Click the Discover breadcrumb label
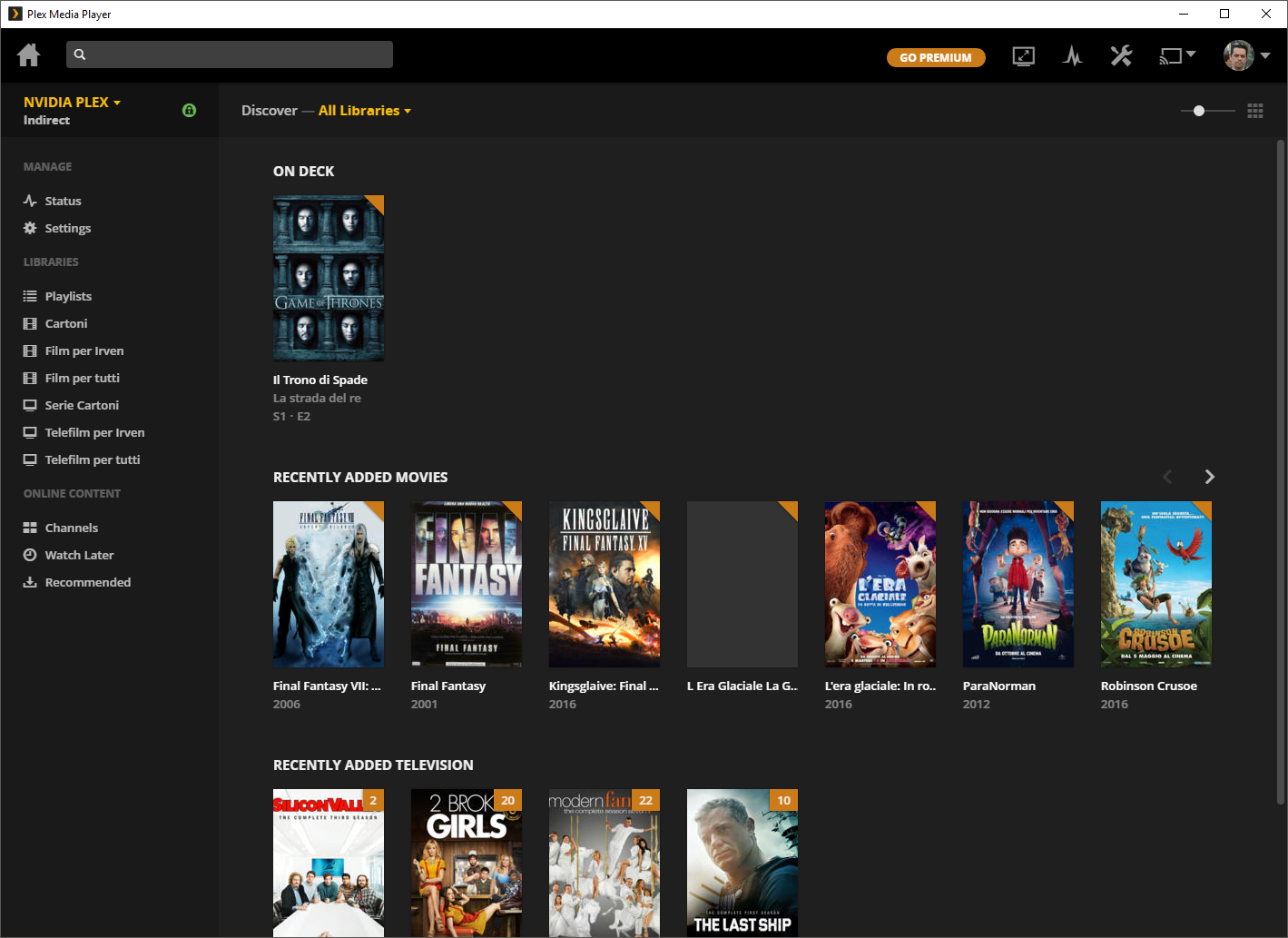This screenshot has height=938, width=1288. (x=270, y=111)
